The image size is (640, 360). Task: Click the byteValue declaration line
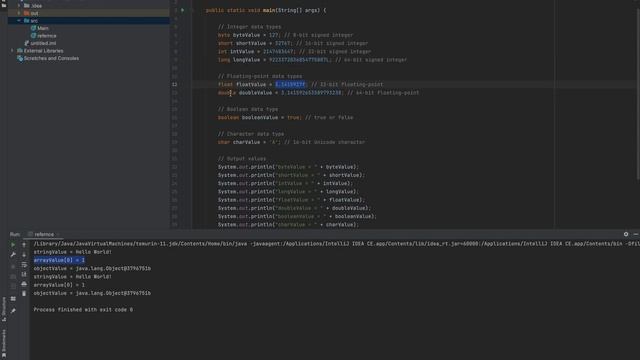click(x=285, y=35)
